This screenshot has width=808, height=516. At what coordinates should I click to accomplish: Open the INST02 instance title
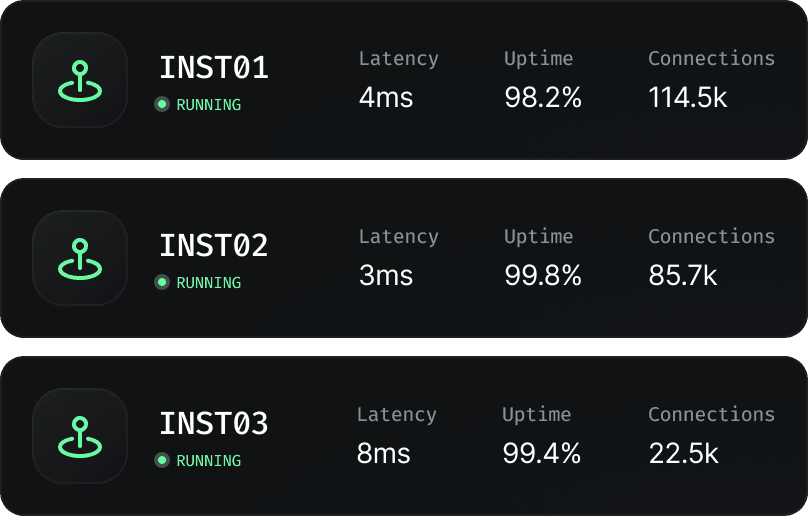pos(214,246)
